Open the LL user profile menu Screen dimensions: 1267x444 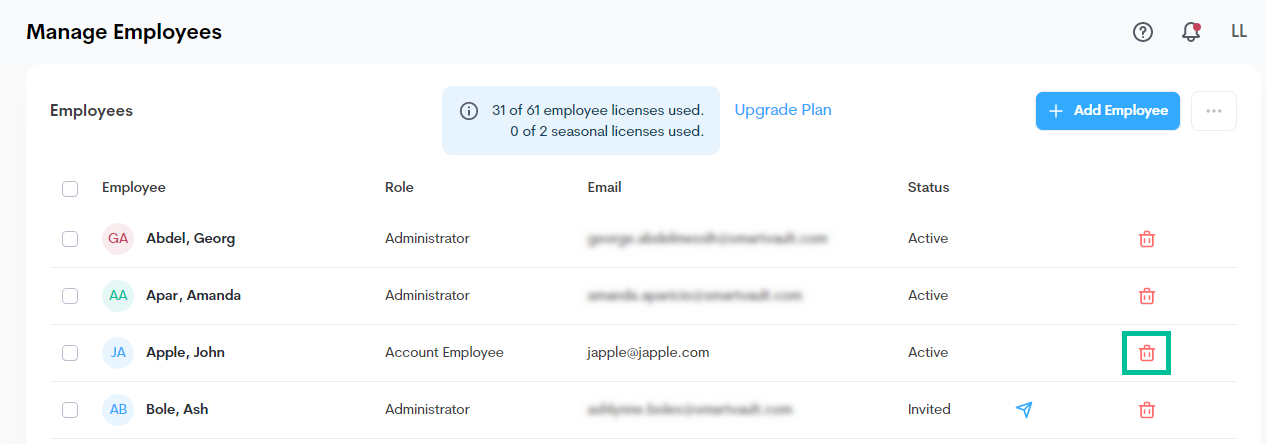(1239, 31)
